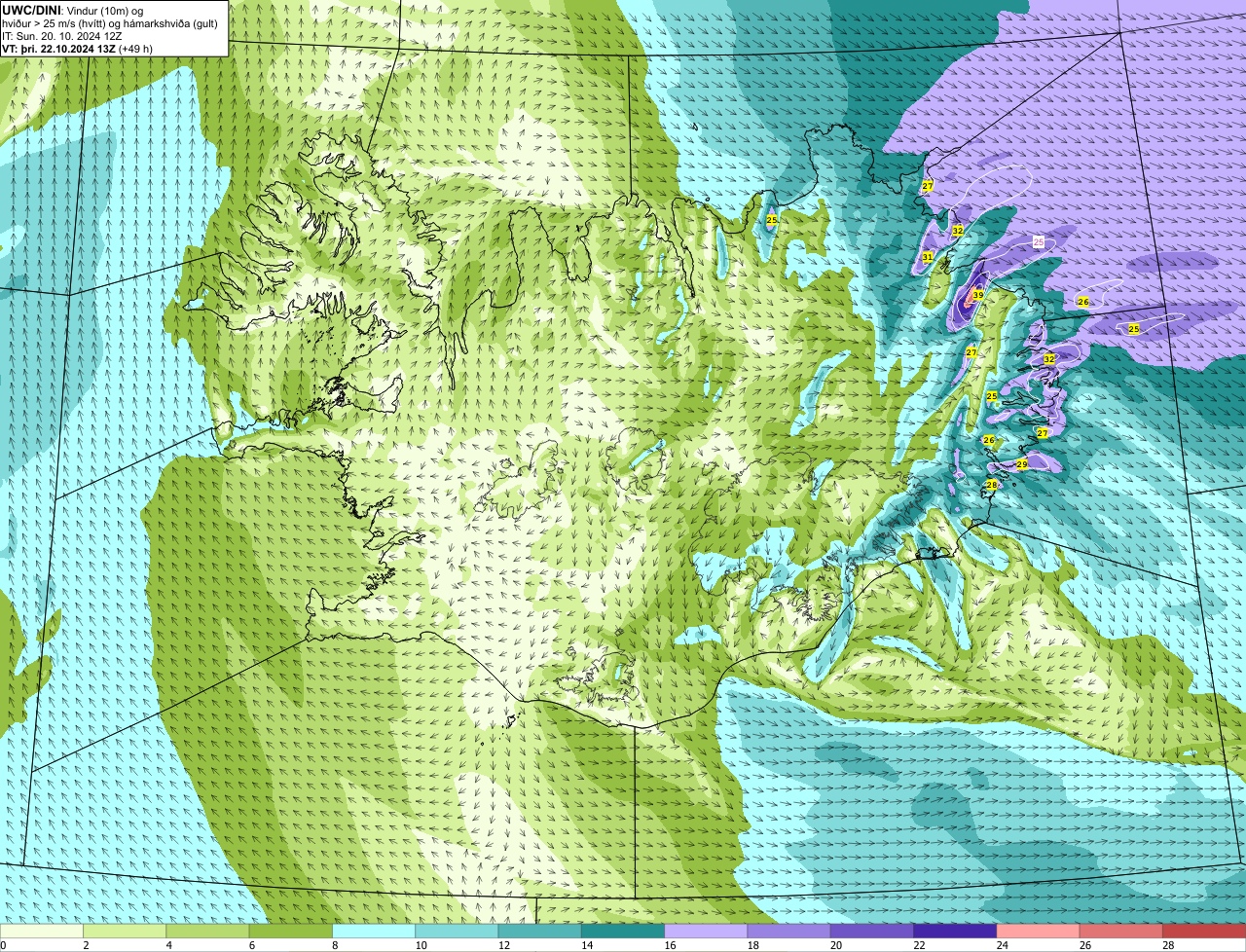This screenshot has width=1246, height=952.
Task: Click the "VT: þri. 22.10.2024 13Z" valid time
Action: (58, 49)
